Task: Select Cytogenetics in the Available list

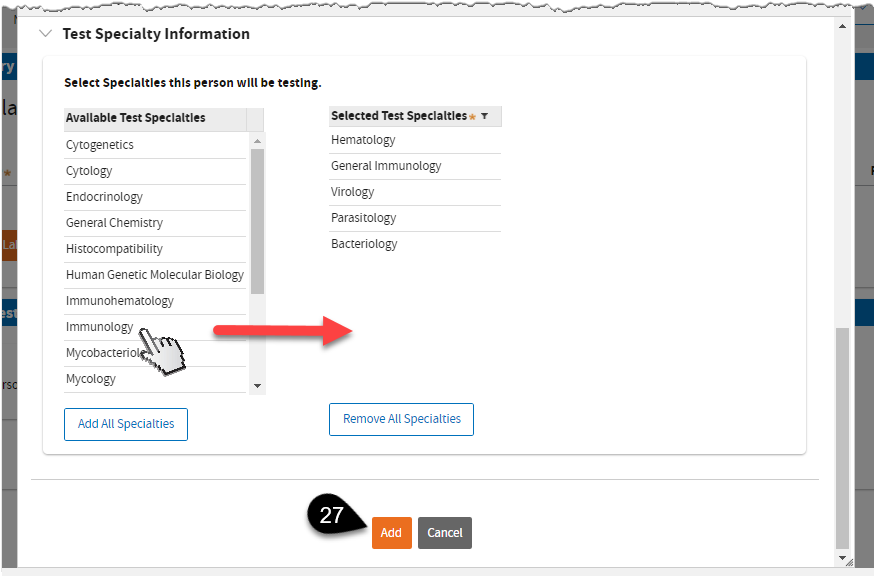Action: coord(100,145)
